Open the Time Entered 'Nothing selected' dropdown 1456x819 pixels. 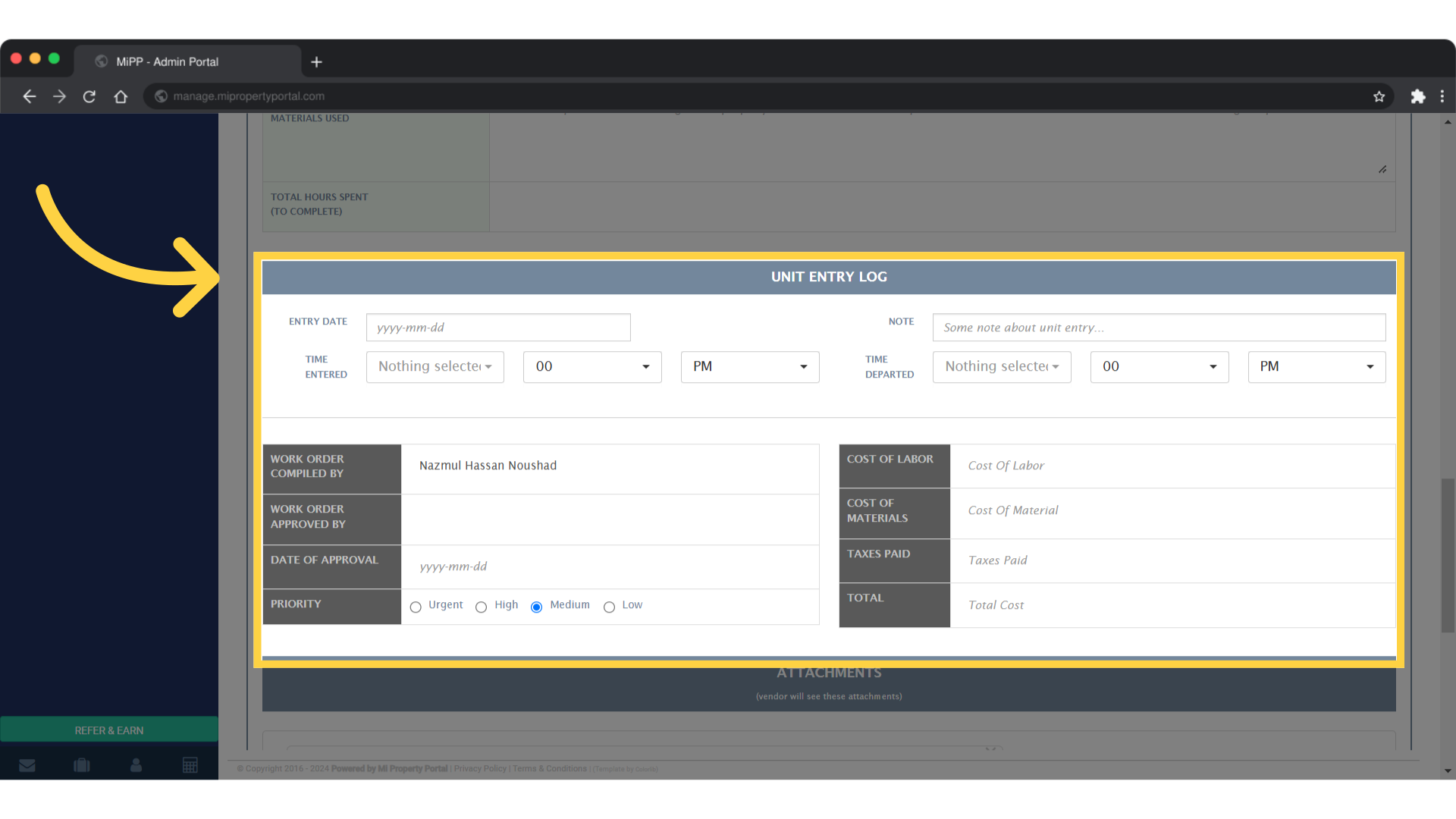coord(435,366)
